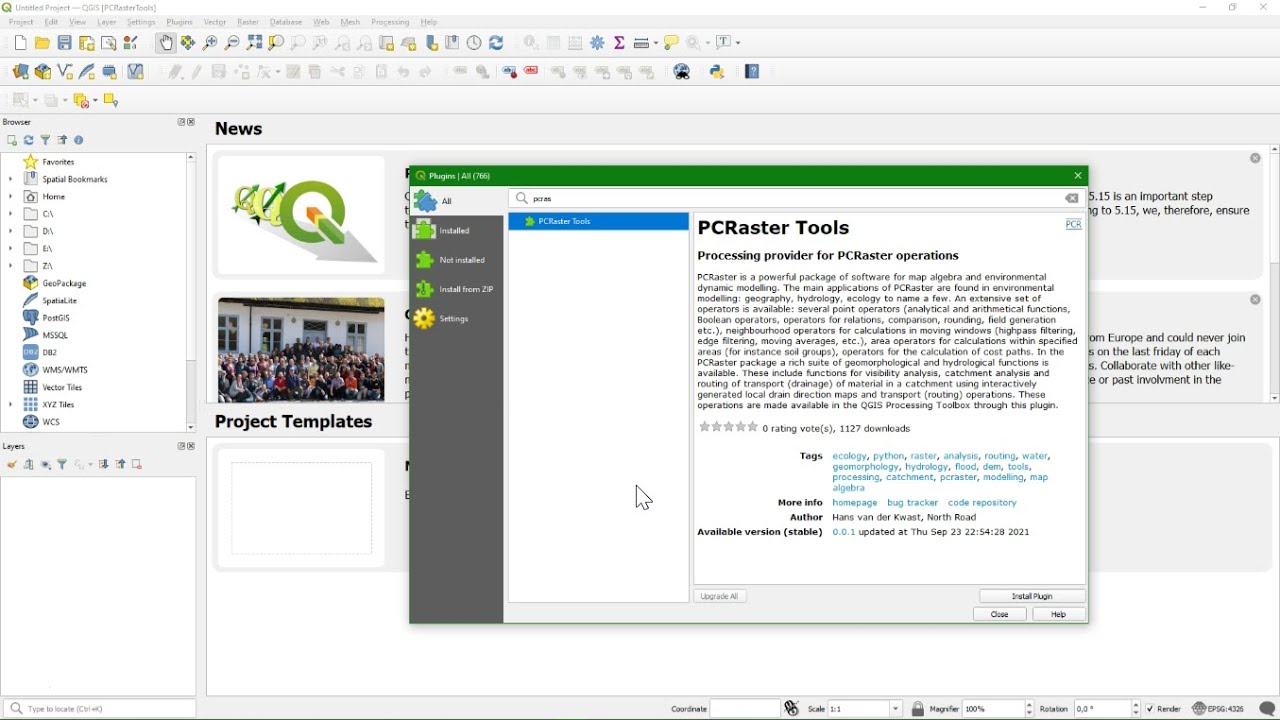Expand the Home folder in Browser
Viewport: 1280px width, 720px height.
11,197
